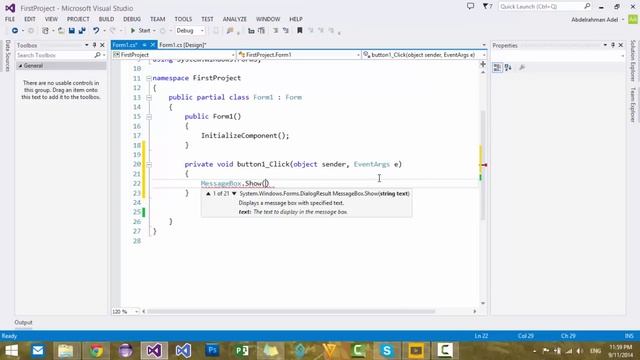Select Categorized view in Properties
The image size is (640, 360).
pos(497,68)
